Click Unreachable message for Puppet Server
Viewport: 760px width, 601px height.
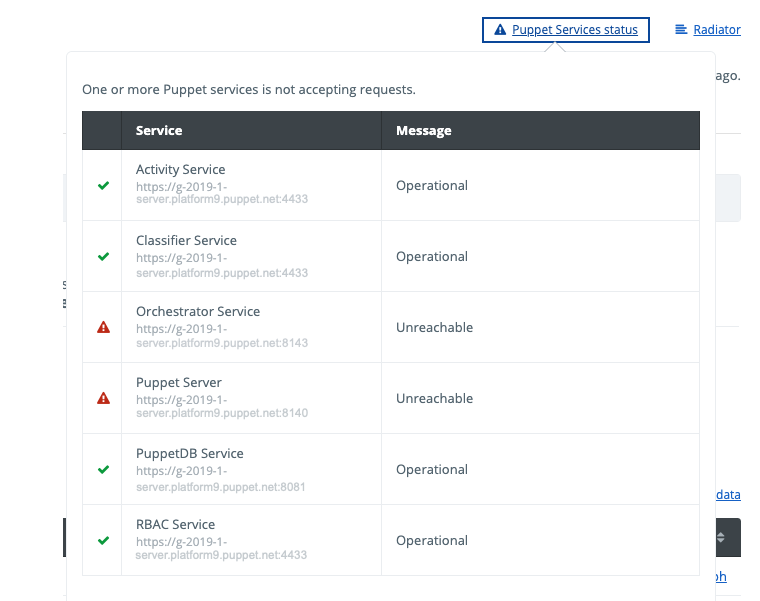pos(434,398)
